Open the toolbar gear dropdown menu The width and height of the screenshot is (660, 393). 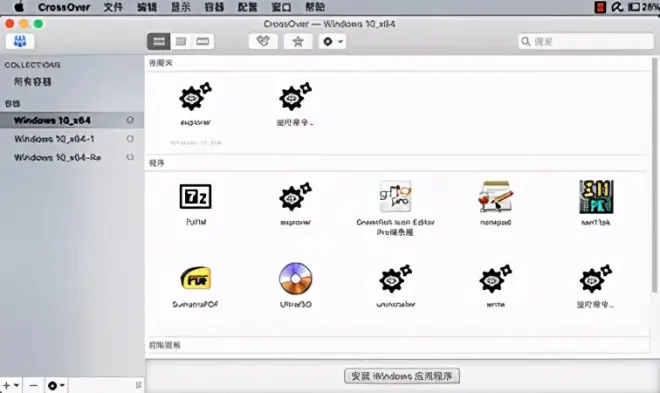333,41
